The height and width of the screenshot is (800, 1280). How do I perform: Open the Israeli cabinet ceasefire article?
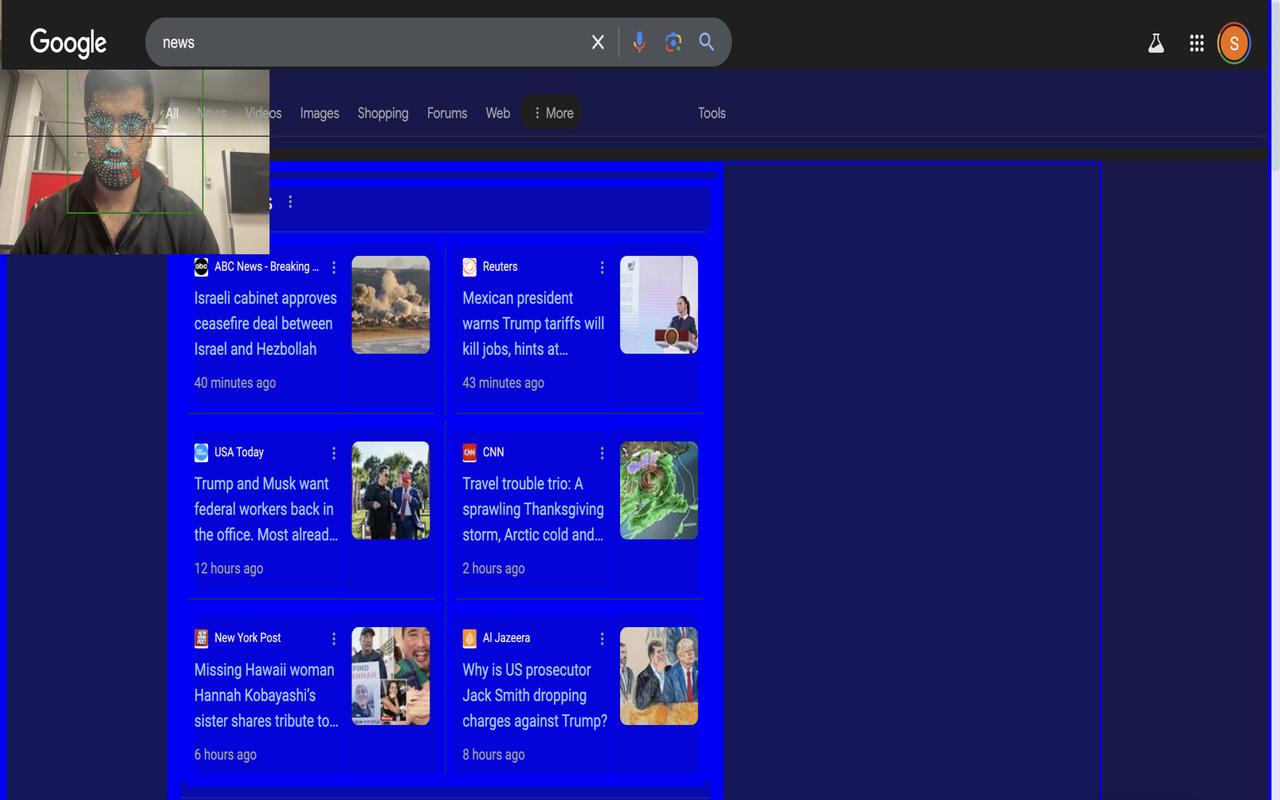tap(265, 323)
